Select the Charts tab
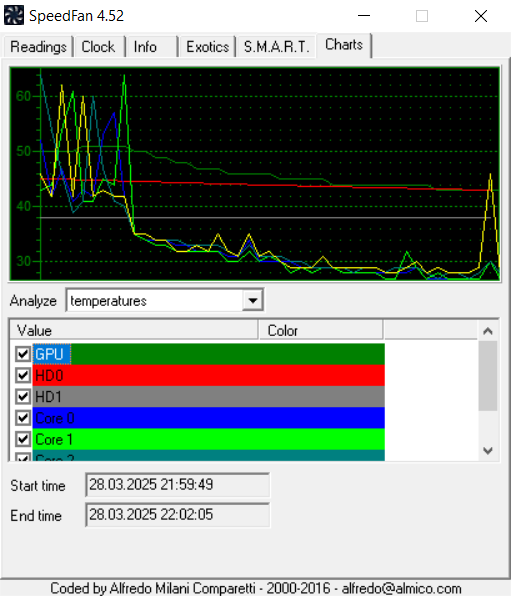Image resolution: width=511 pixels, height=596 pixels. point(344,45)
